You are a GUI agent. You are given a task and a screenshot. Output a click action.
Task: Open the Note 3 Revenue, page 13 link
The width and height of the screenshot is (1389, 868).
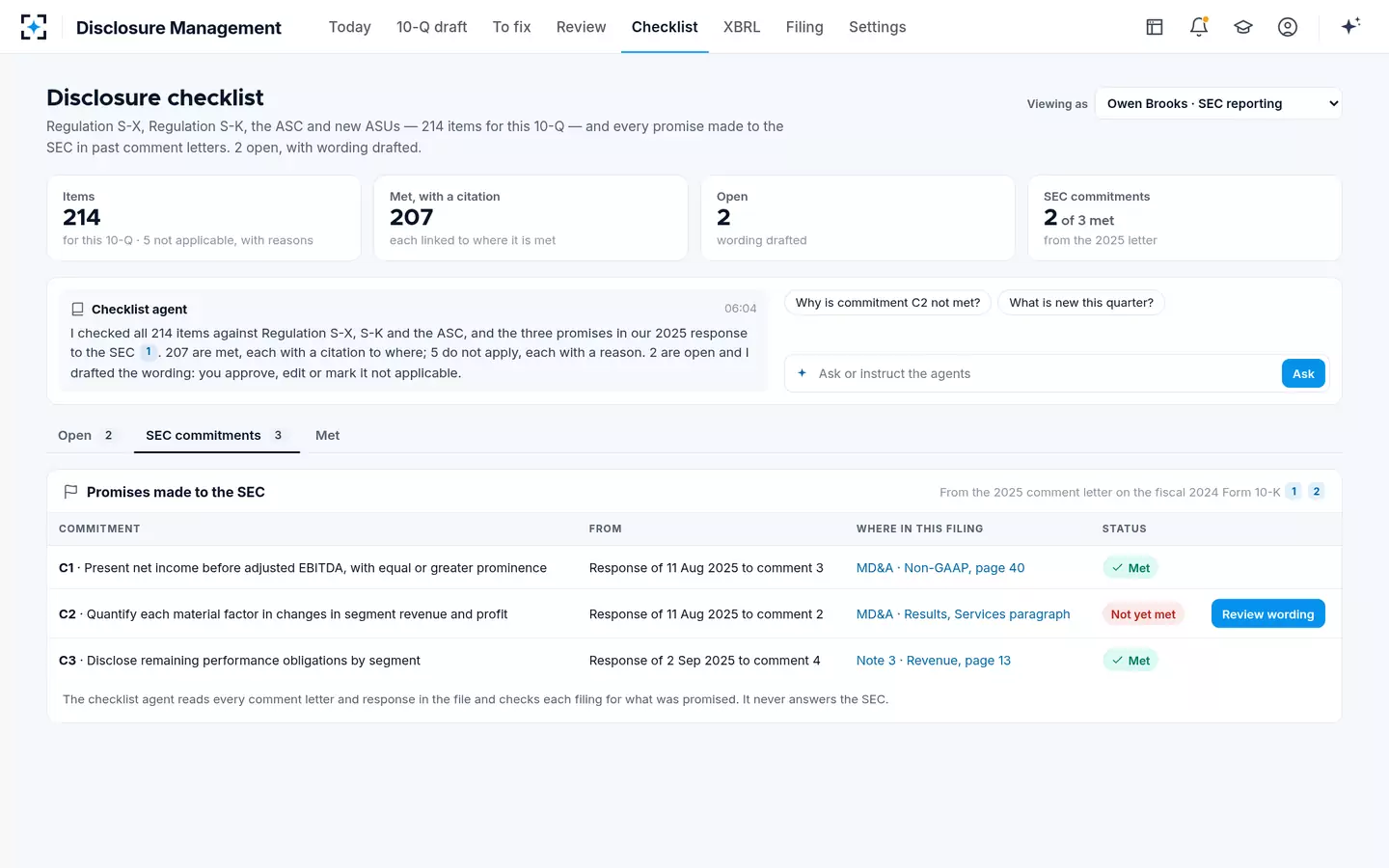(934, 661)
